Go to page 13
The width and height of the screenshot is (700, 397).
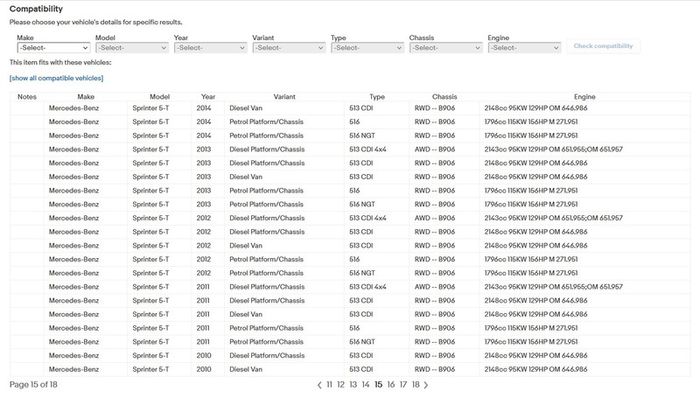tap(353, 384)
